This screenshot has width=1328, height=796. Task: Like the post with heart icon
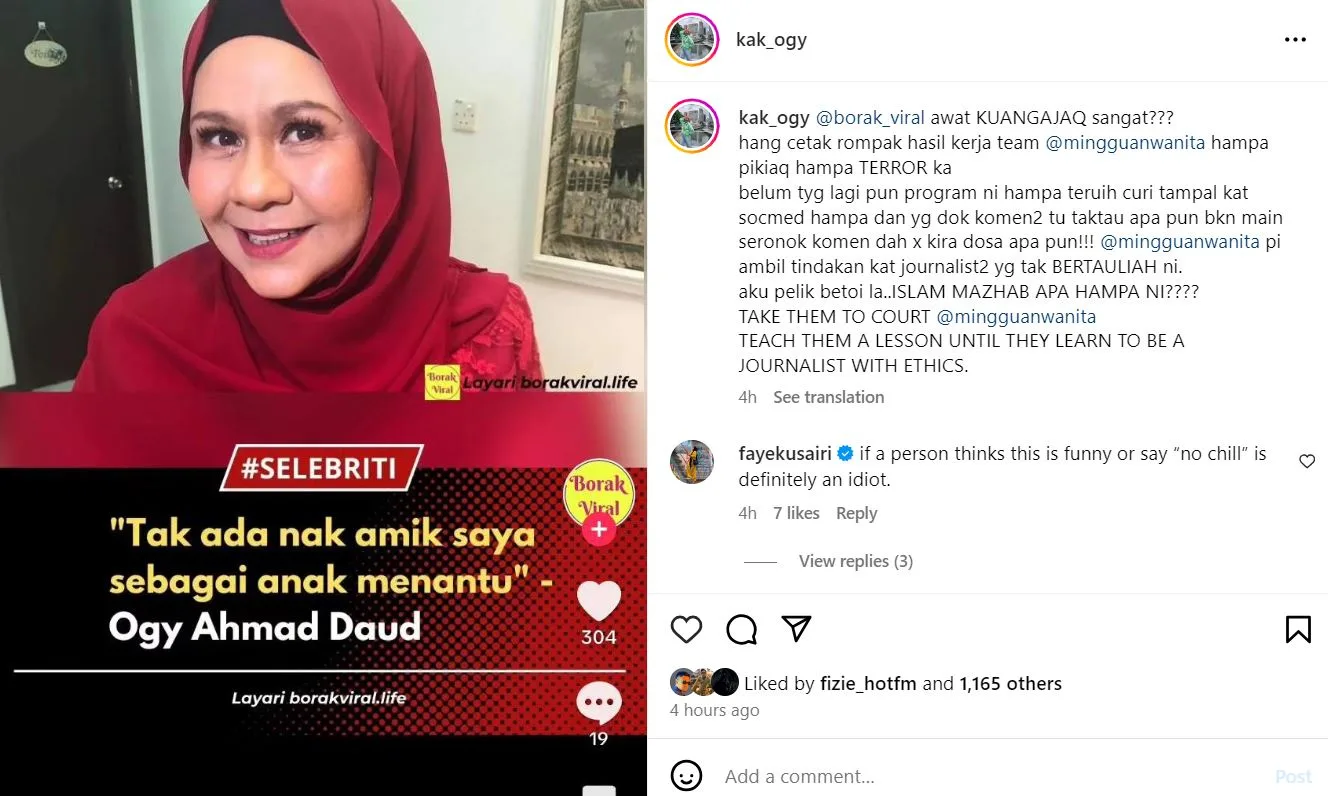[686, 629]
